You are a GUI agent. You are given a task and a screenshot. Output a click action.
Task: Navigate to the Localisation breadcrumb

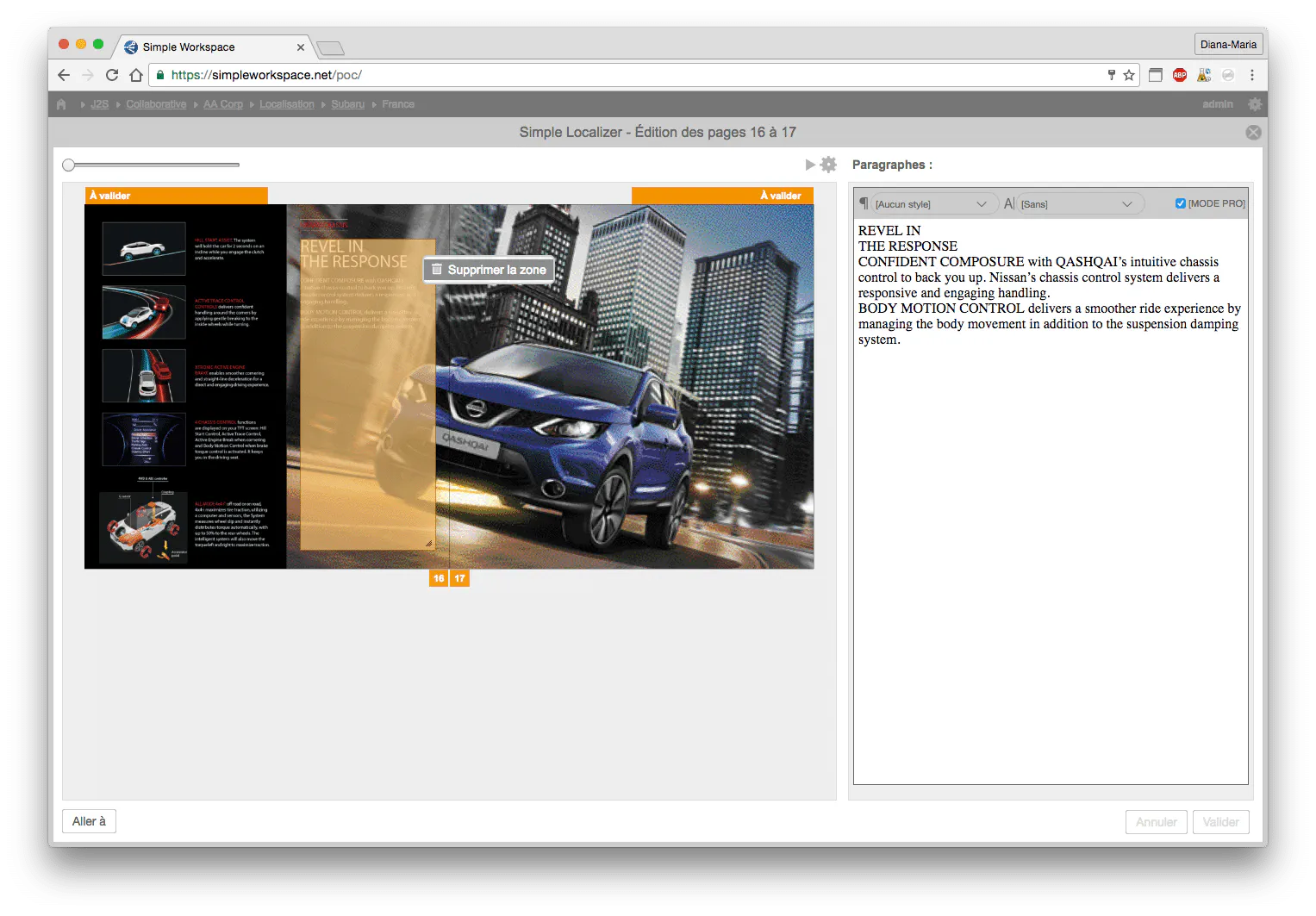click(x=286, y=104)
